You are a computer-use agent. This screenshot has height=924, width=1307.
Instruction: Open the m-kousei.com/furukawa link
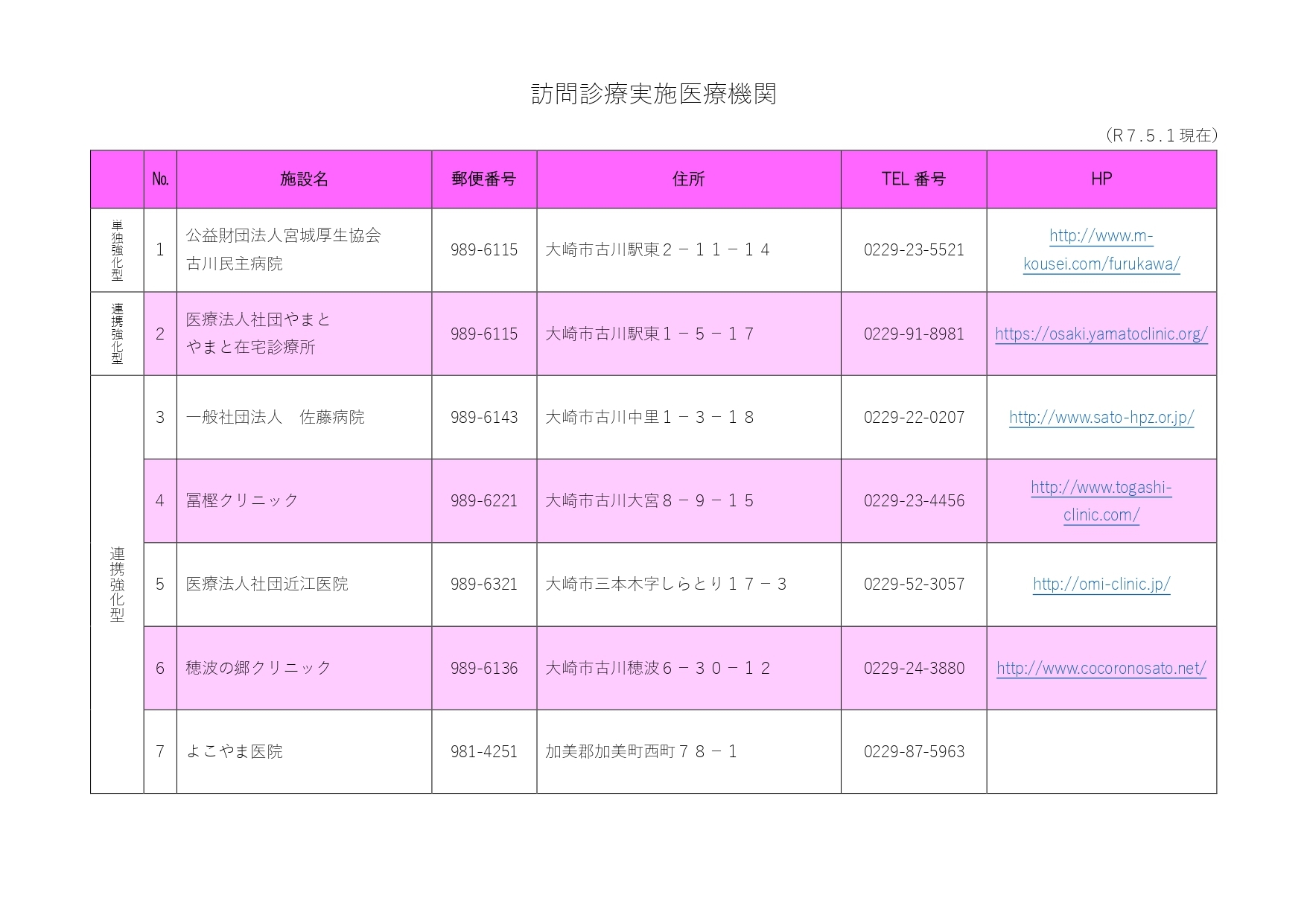click(x=1101, y=249)
